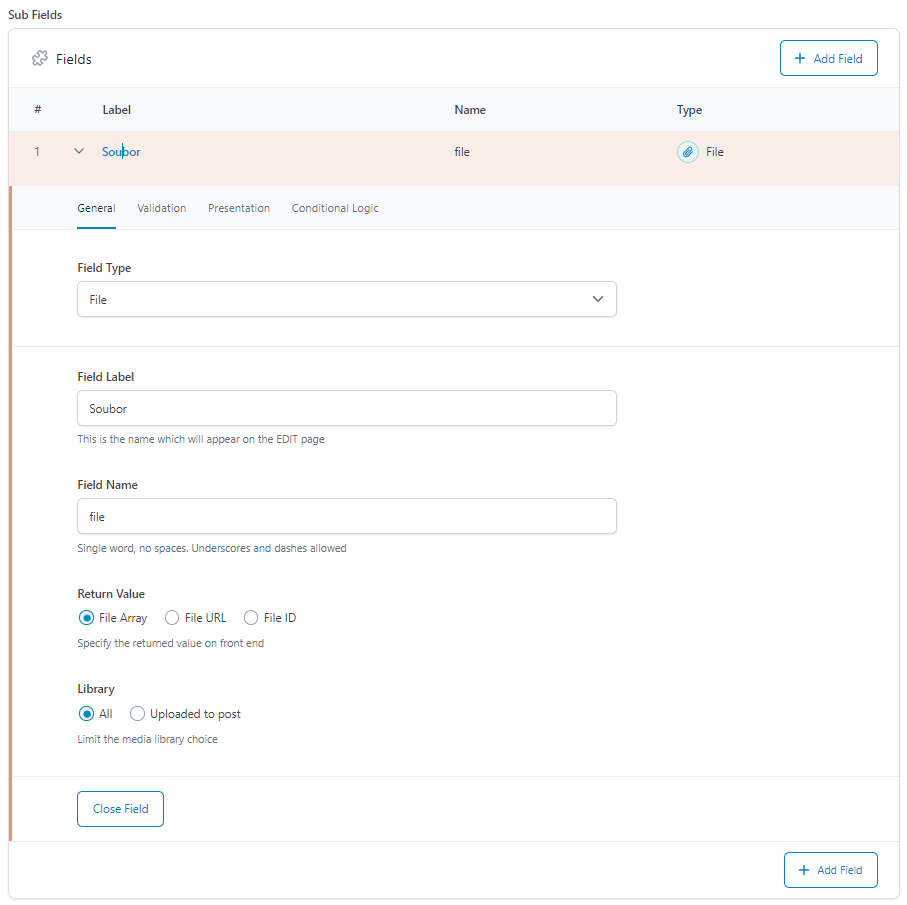
Task: Open the Conditional Logic tab
Action: [335, 208]
